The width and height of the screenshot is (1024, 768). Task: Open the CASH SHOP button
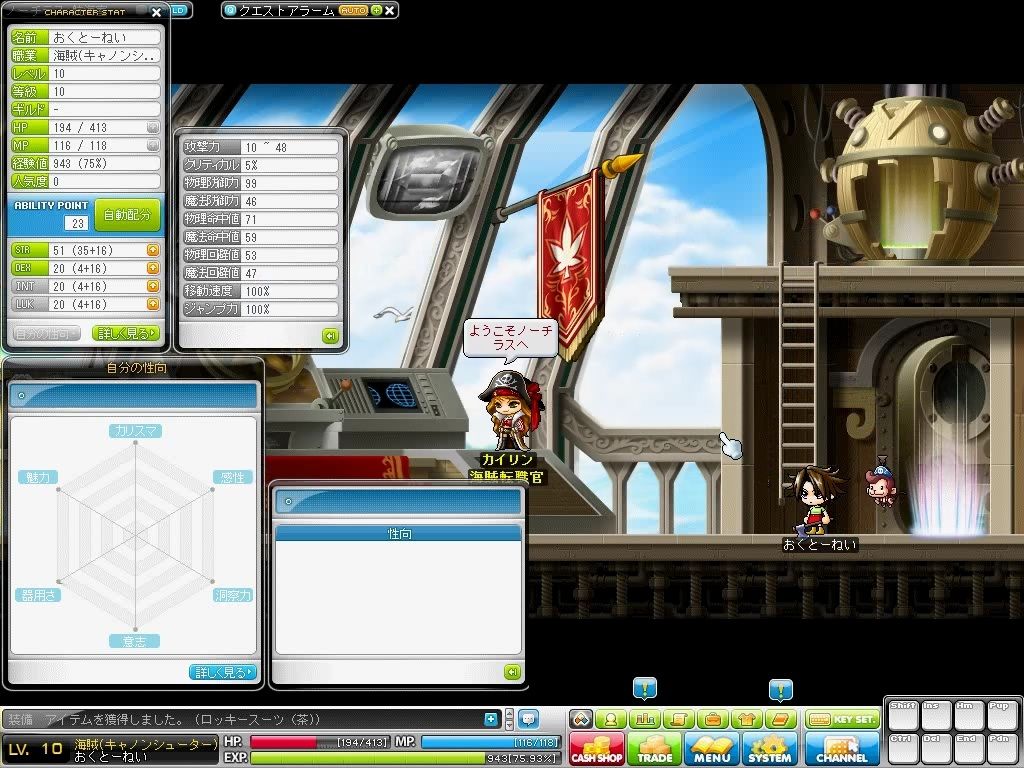click(596, 749)
